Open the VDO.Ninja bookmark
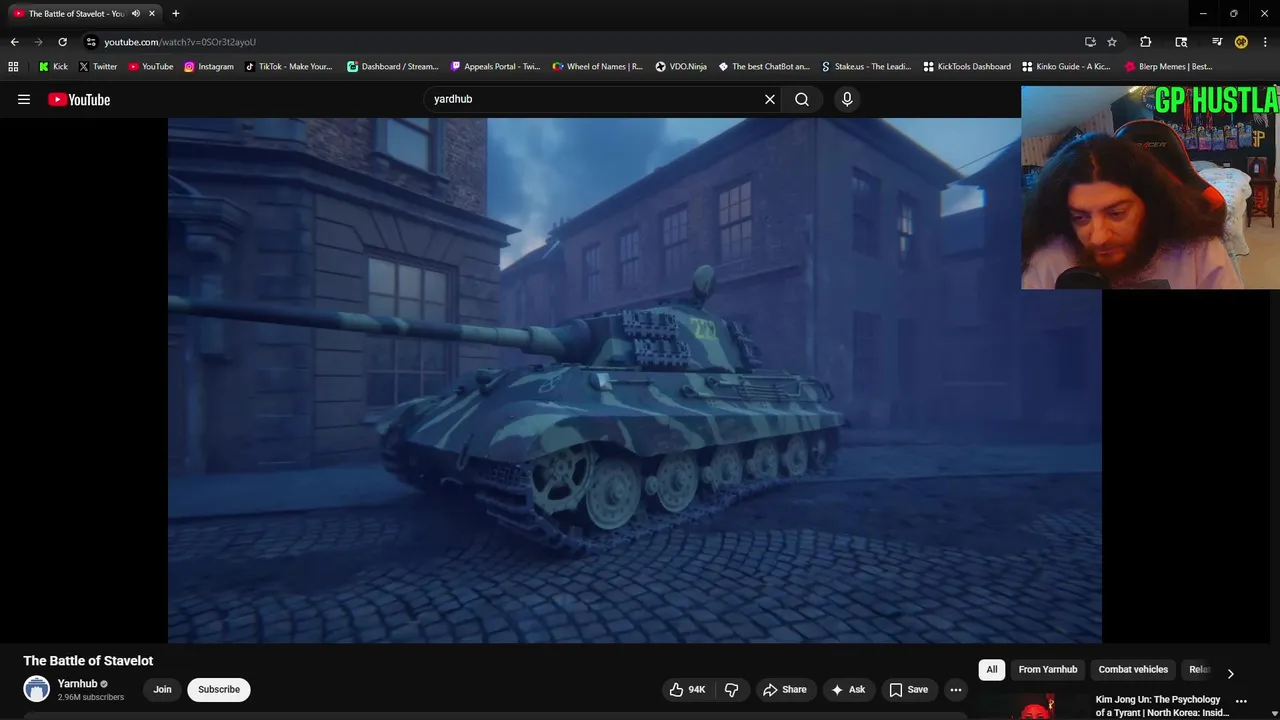1280x720 pixels. point(681,67)
